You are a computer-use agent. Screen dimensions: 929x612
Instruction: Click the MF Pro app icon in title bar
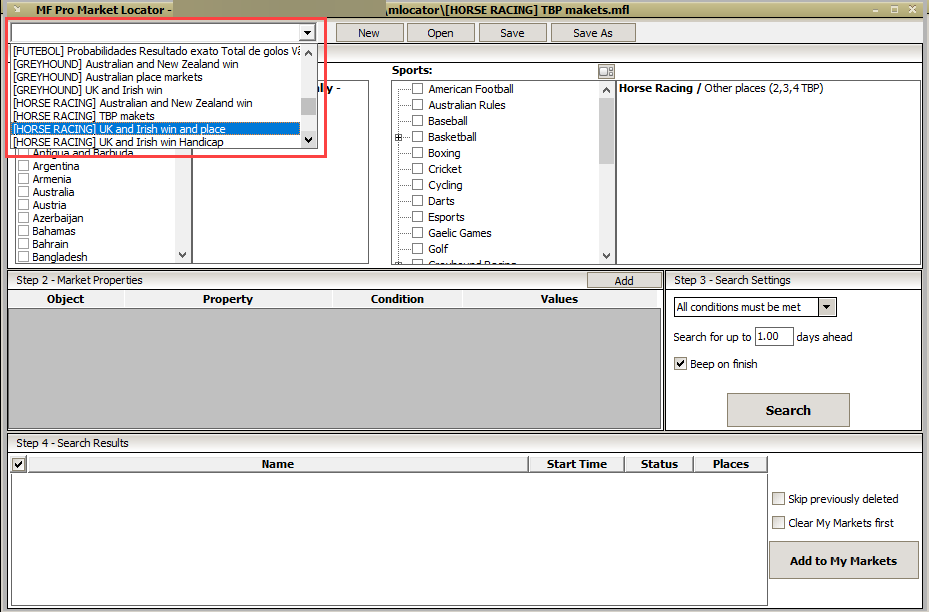(x=17, y=10)
